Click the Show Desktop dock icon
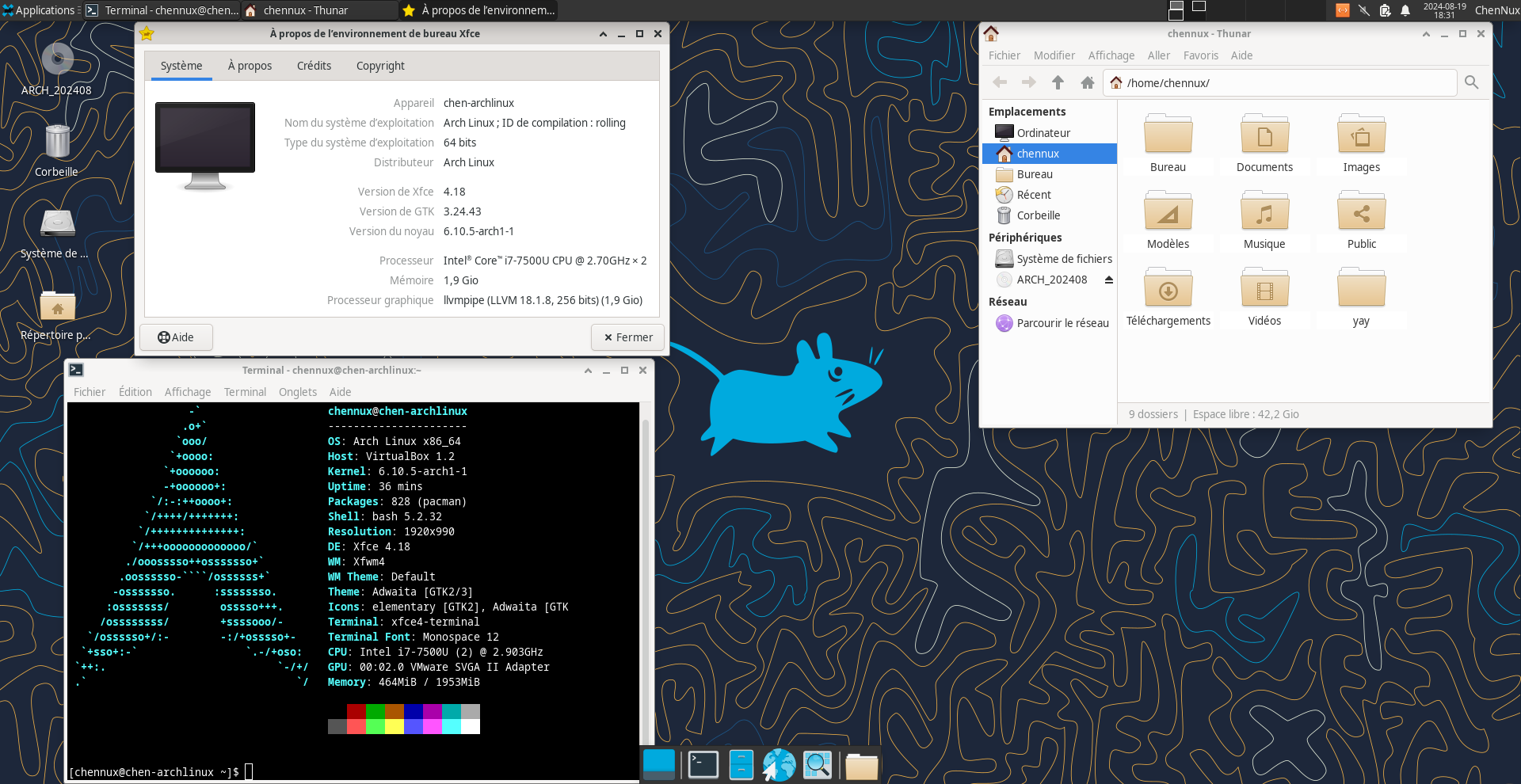This screenshot has width=1521, height=784. click(x=659, y=764)
